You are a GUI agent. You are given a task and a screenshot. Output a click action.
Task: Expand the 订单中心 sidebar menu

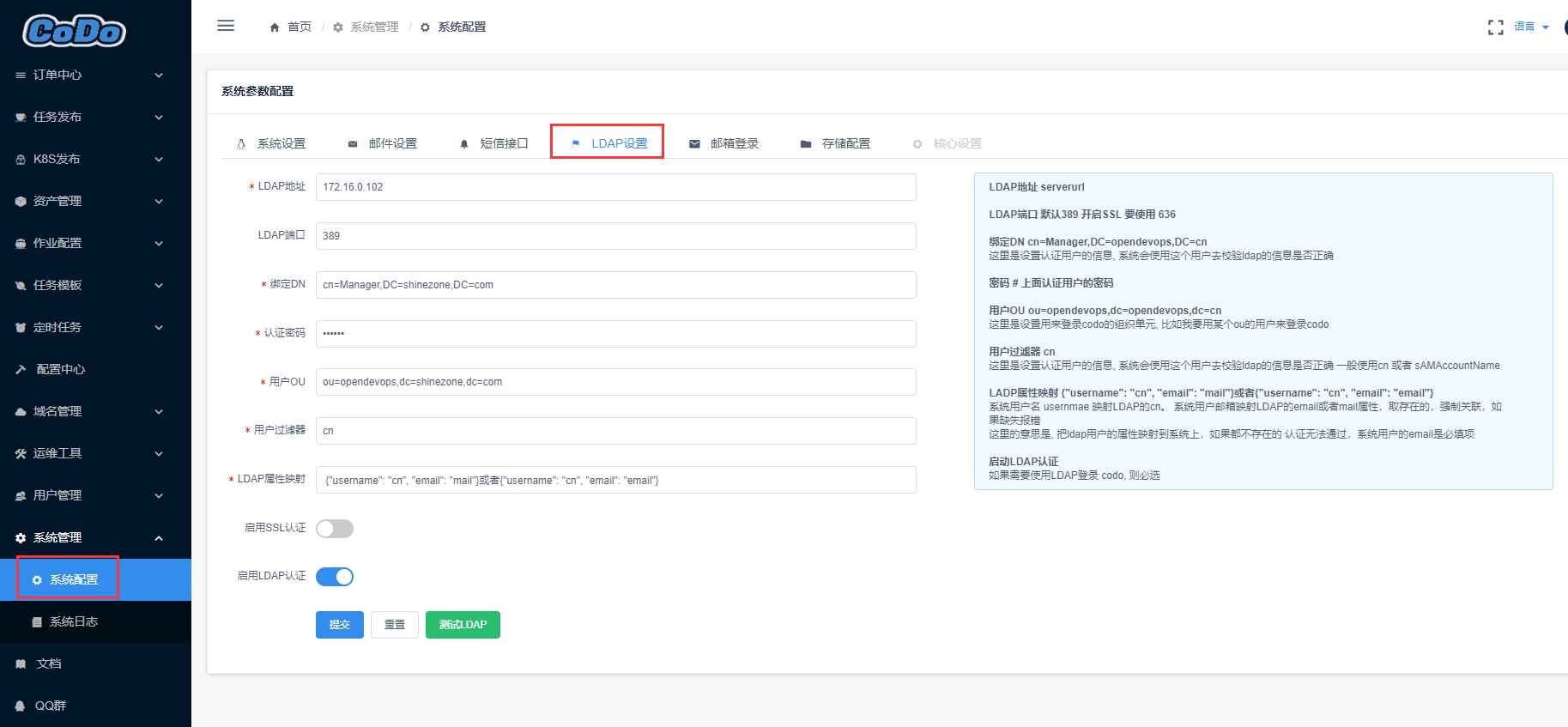[95, 75]
